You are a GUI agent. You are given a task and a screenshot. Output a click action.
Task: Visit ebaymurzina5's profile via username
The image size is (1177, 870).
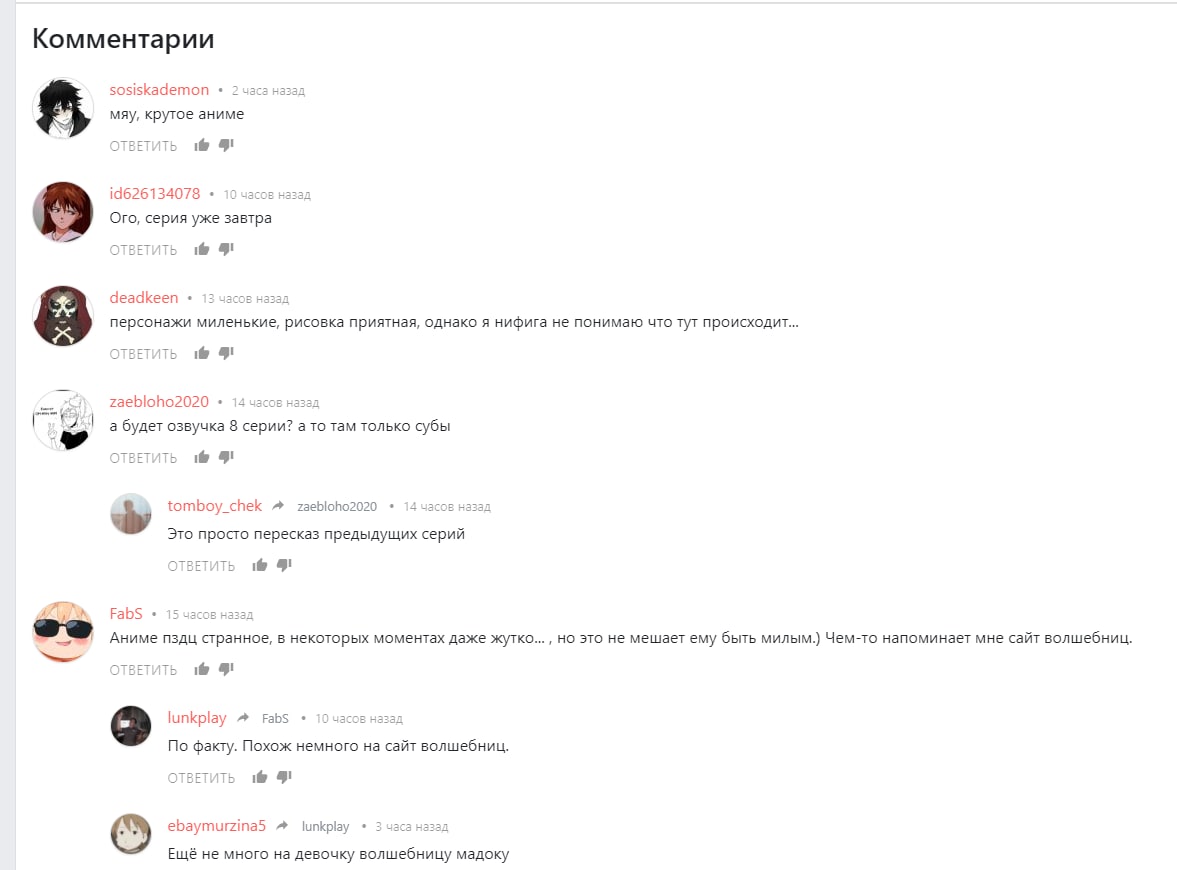click(x=216, y=826)
